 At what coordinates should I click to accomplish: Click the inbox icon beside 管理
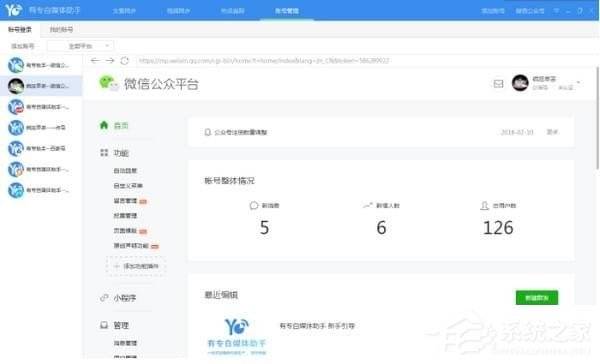coord(104,325)
